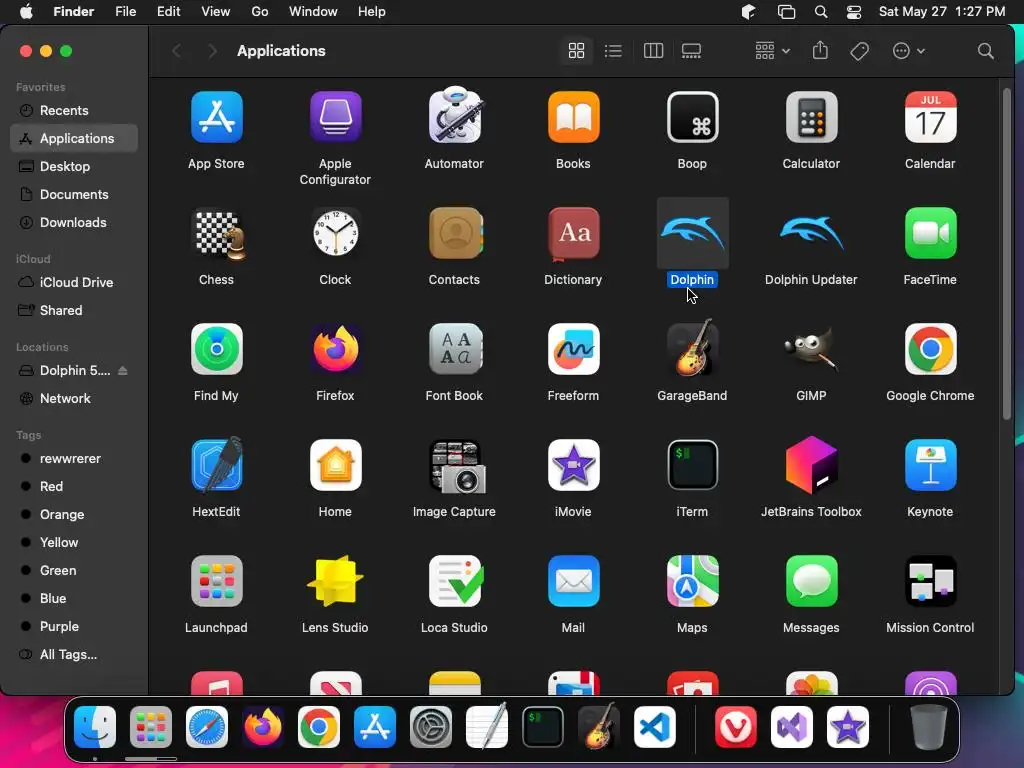Open Downloads in the sidebar

[x=74, y=223]
